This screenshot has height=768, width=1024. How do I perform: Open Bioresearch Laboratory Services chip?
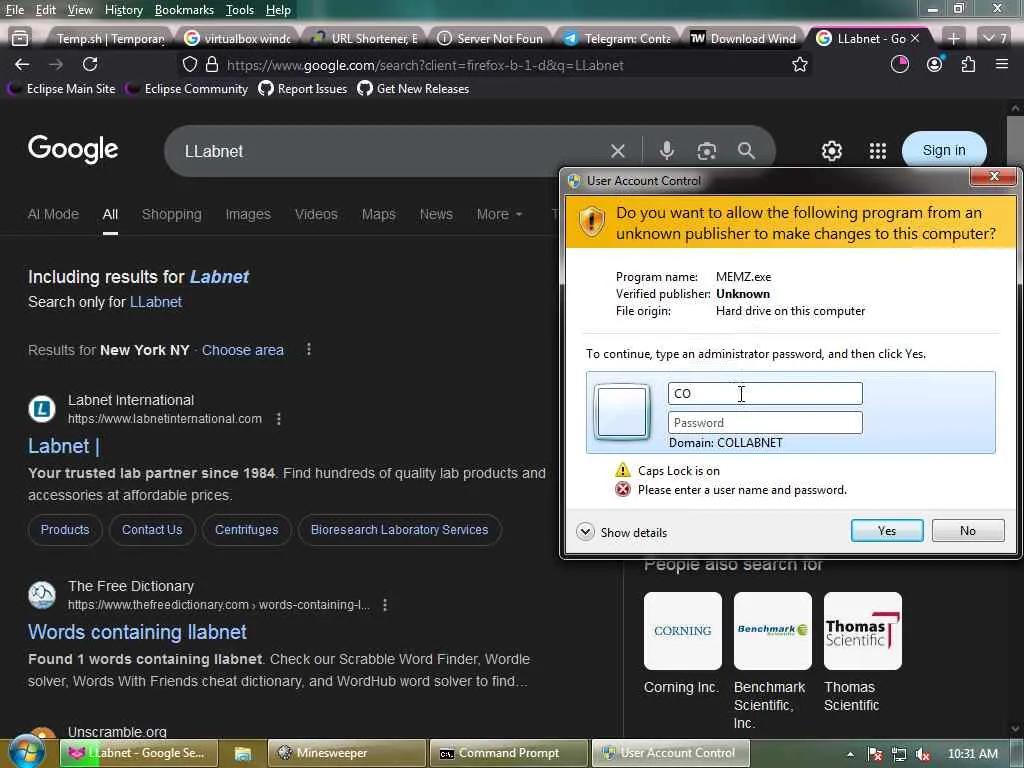click(399, 530)
